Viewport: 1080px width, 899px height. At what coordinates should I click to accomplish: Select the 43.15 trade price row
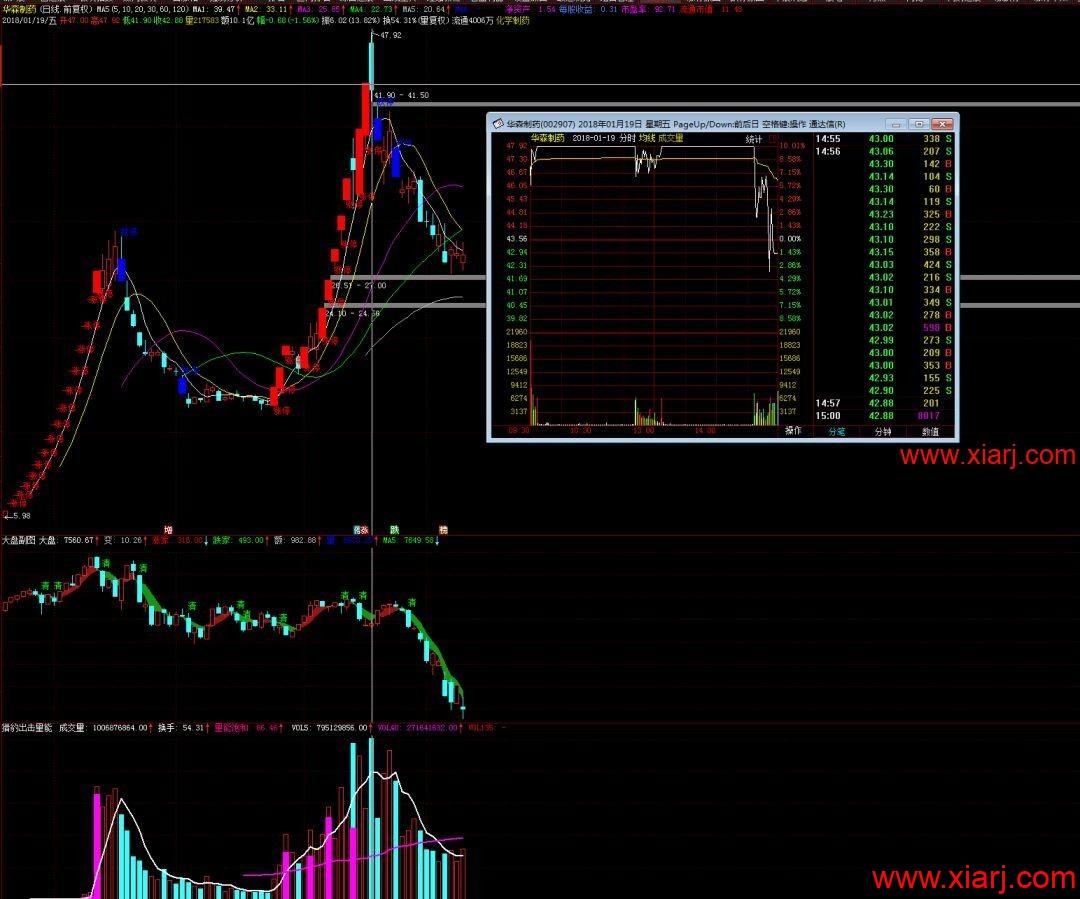[881, 252]
